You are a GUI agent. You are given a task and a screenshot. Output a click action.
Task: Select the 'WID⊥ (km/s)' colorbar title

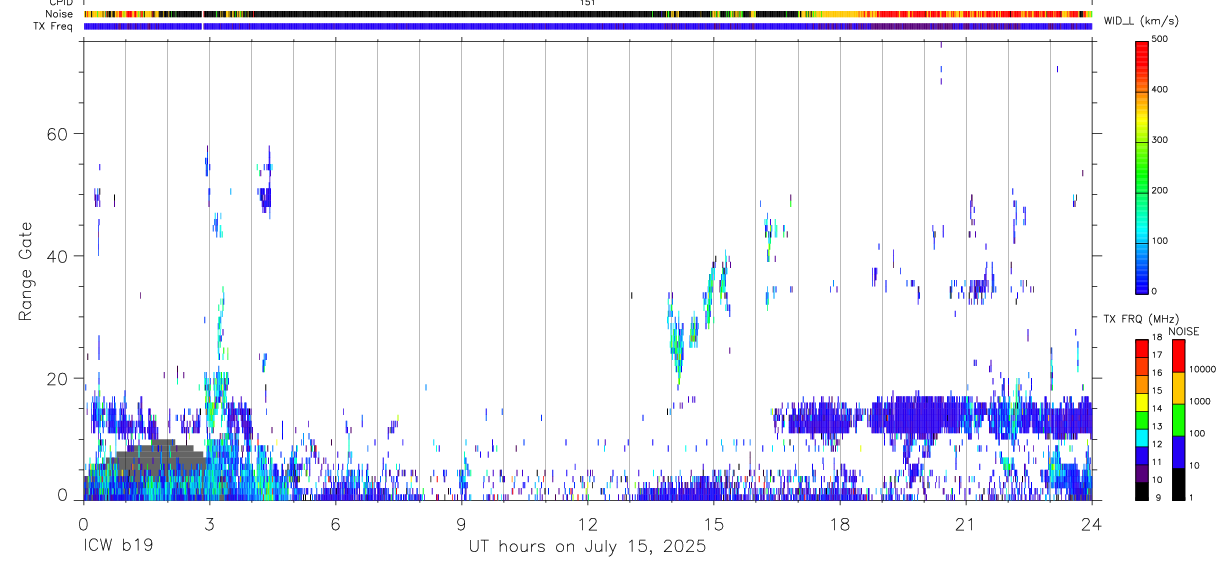coord(1142,20)
